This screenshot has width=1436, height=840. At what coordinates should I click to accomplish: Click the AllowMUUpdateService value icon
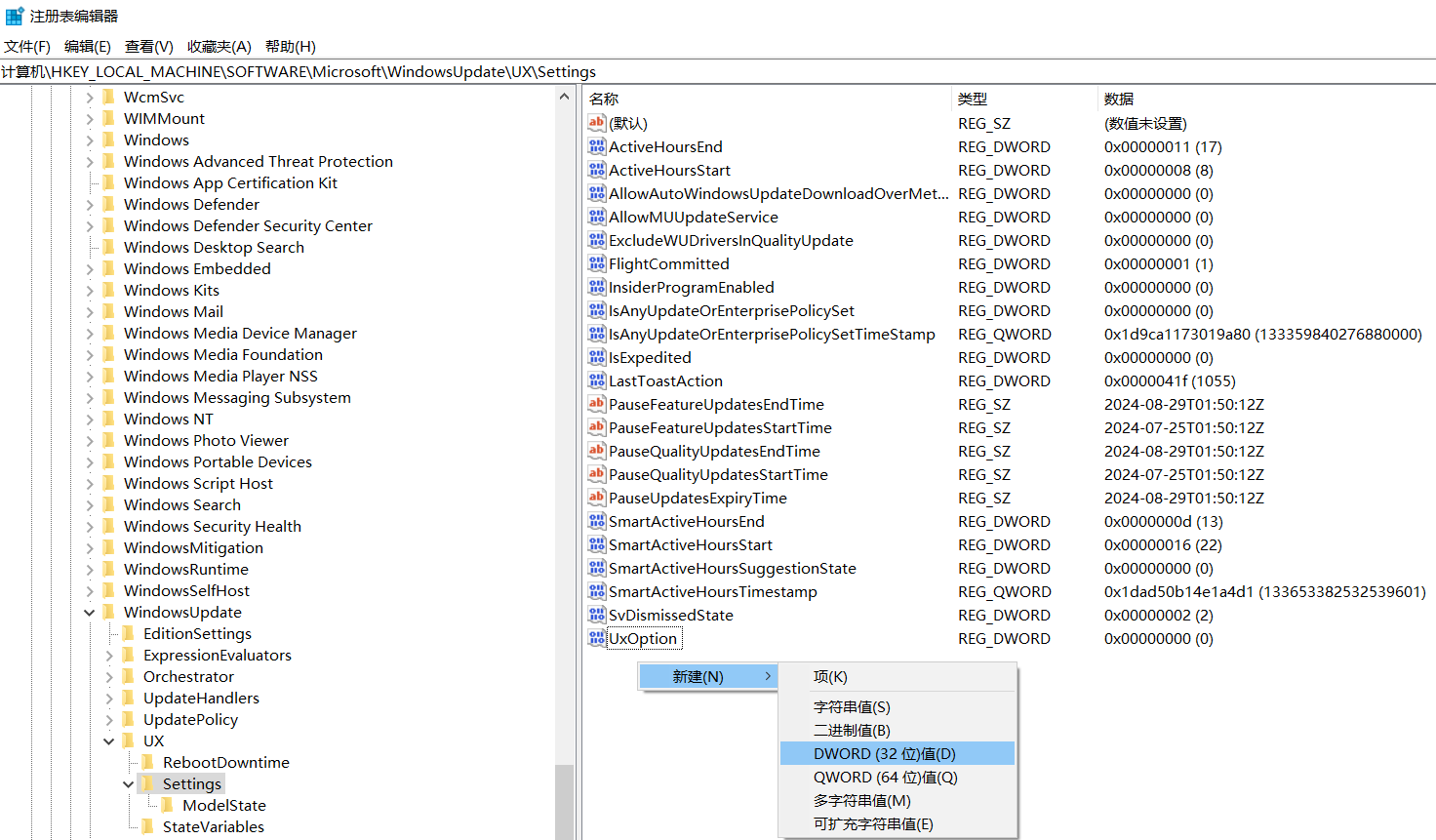point(597,217)
